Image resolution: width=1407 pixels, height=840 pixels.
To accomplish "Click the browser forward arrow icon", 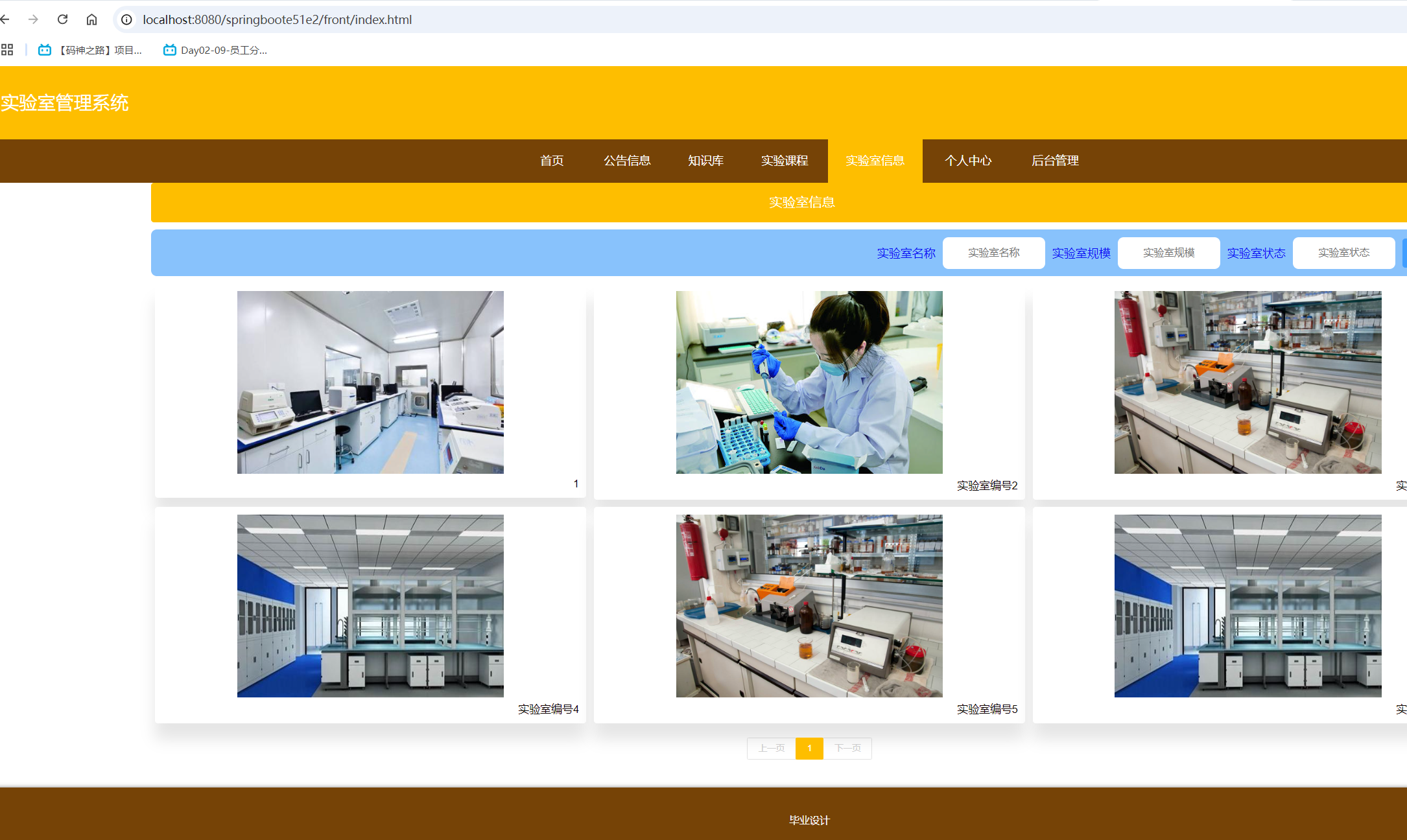I will click(33, 19).
